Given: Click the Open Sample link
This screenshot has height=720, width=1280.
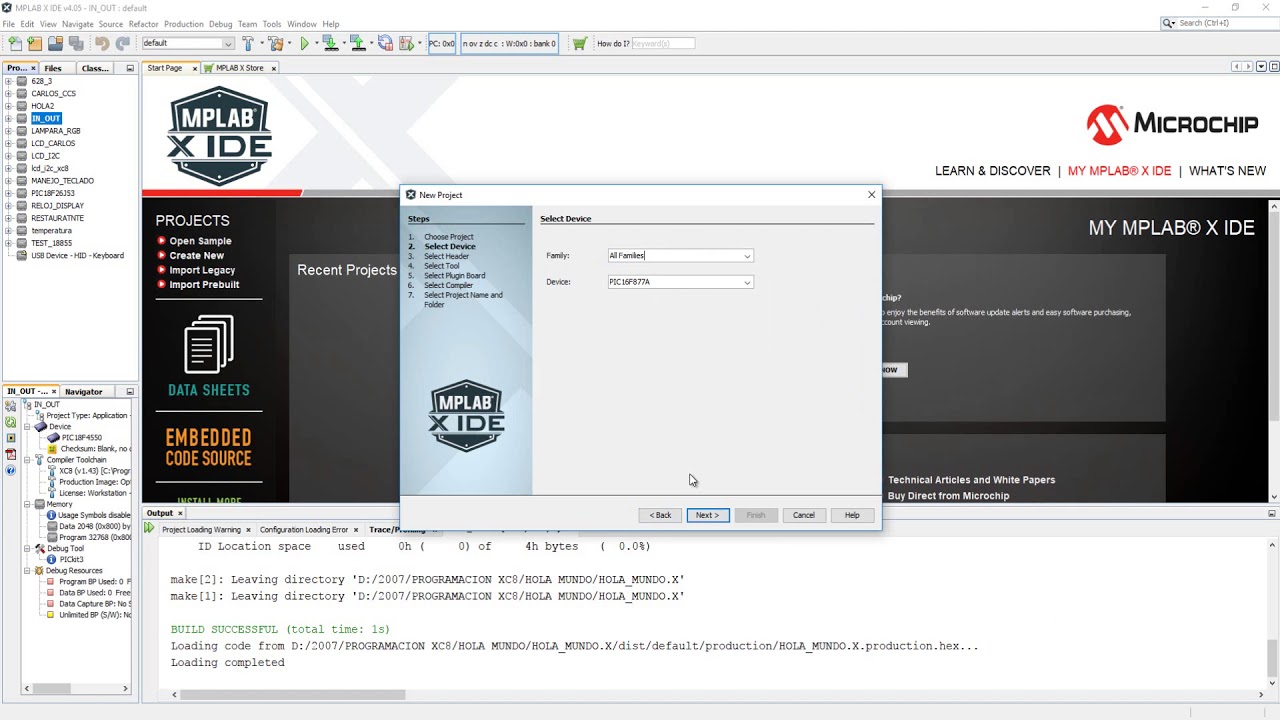Looking at the screenshot, I should click(200, 241).
